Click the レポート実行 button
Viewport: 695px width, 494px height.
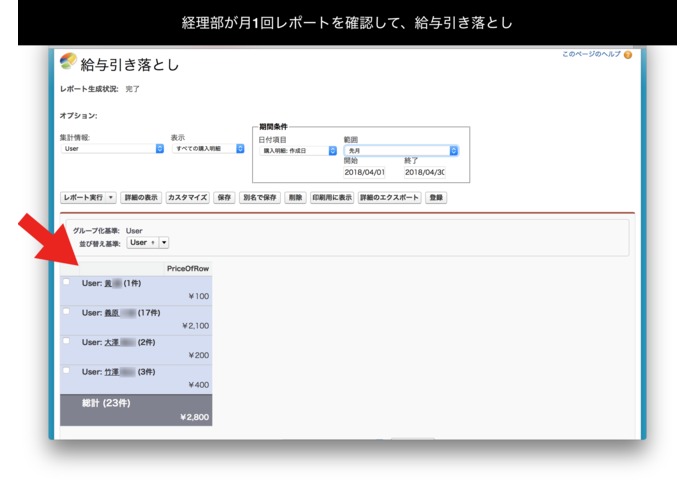(83, 198)
